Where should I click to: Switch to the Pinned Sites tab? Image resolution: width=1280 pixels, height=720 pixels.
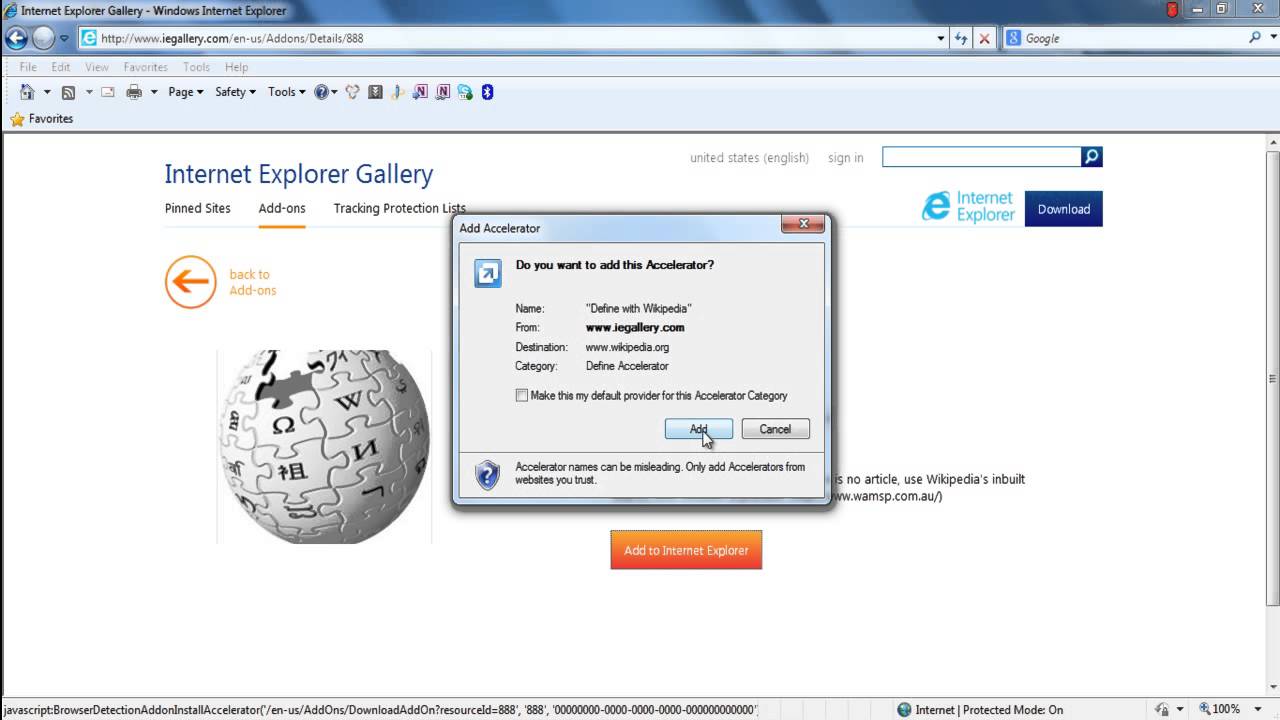click(x=198, y=208)
